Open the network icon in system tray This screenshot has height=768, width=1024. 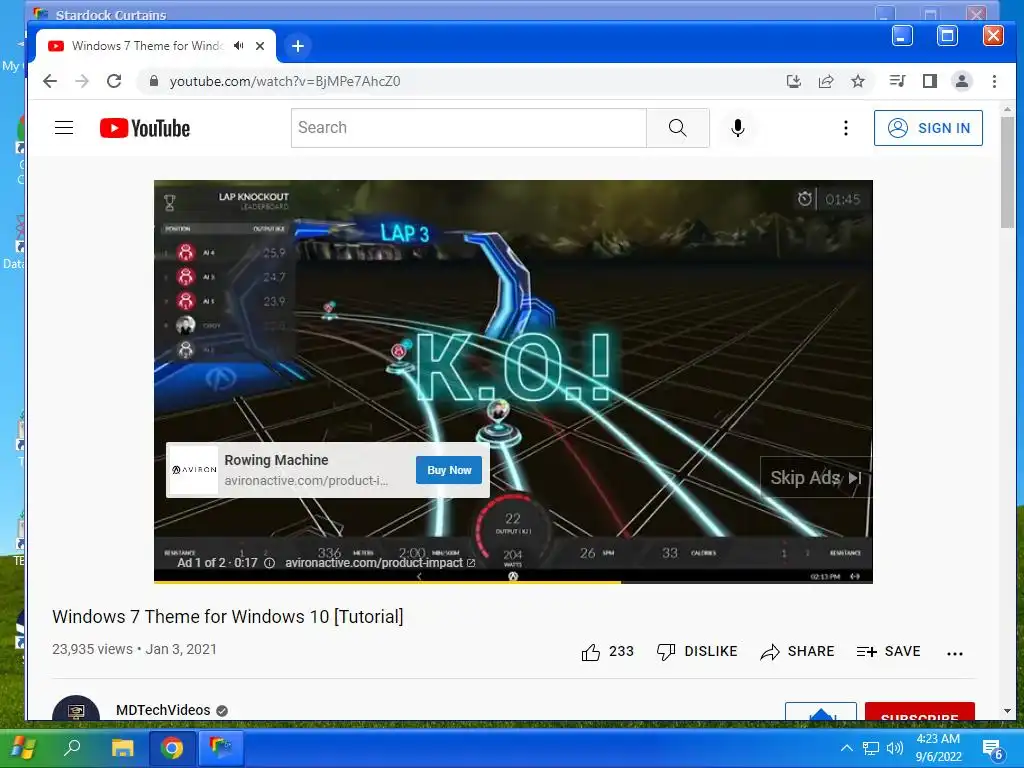(x=871, y=748)
